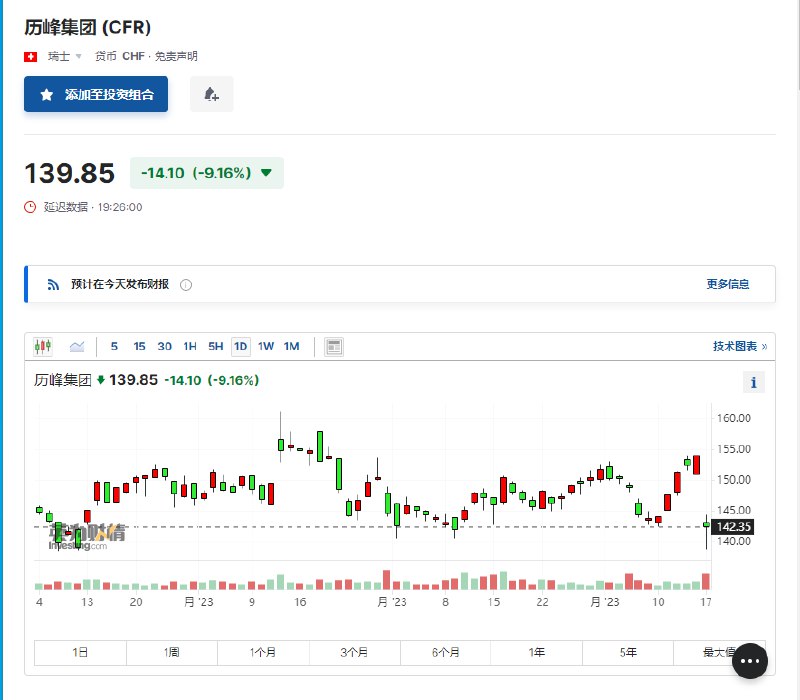Select the 30 minute interval
Viewport: 800px width, 700px height.
click(164, 346)
